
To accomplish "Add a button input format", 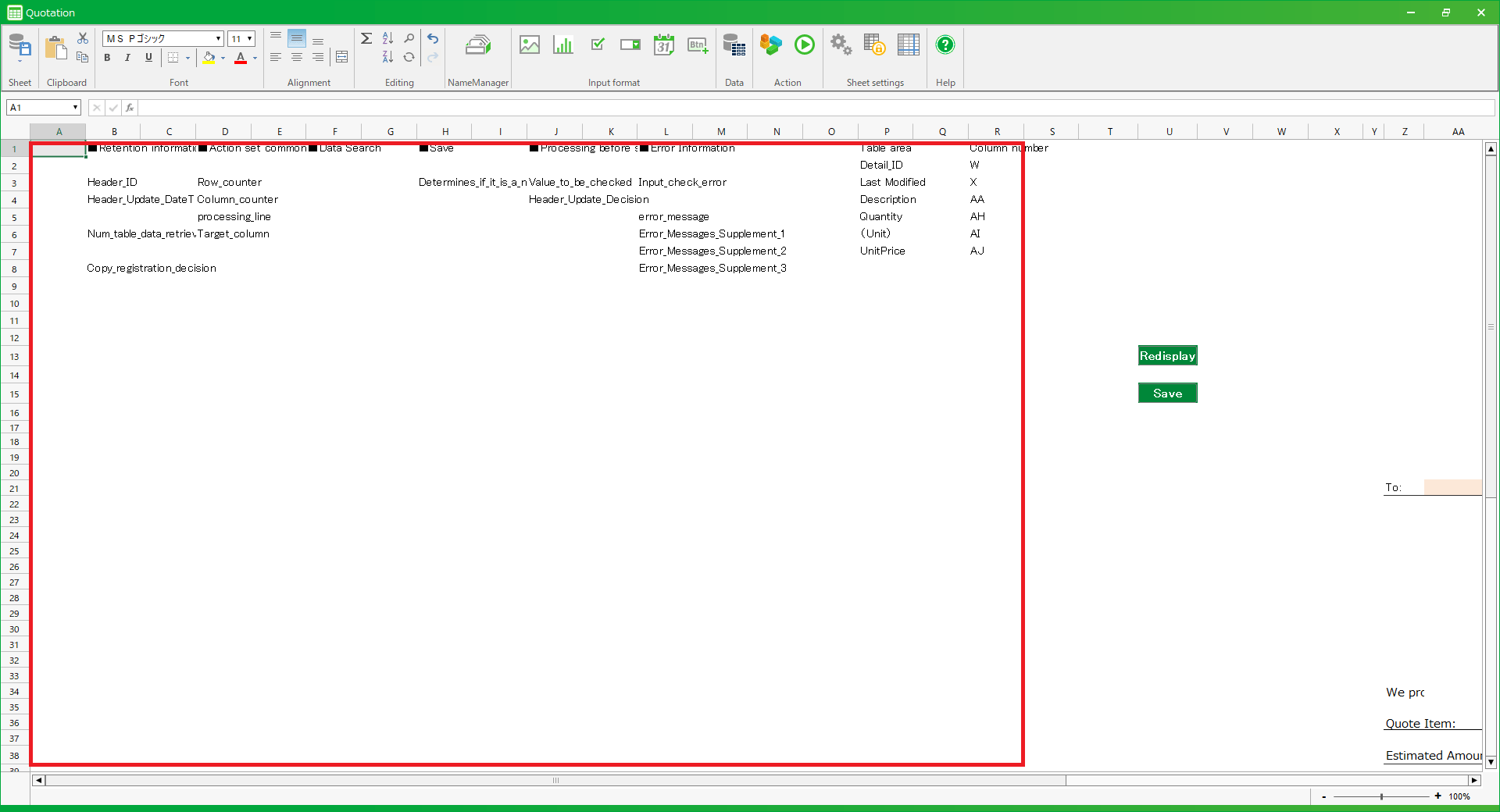I will (x=698, y=45).
